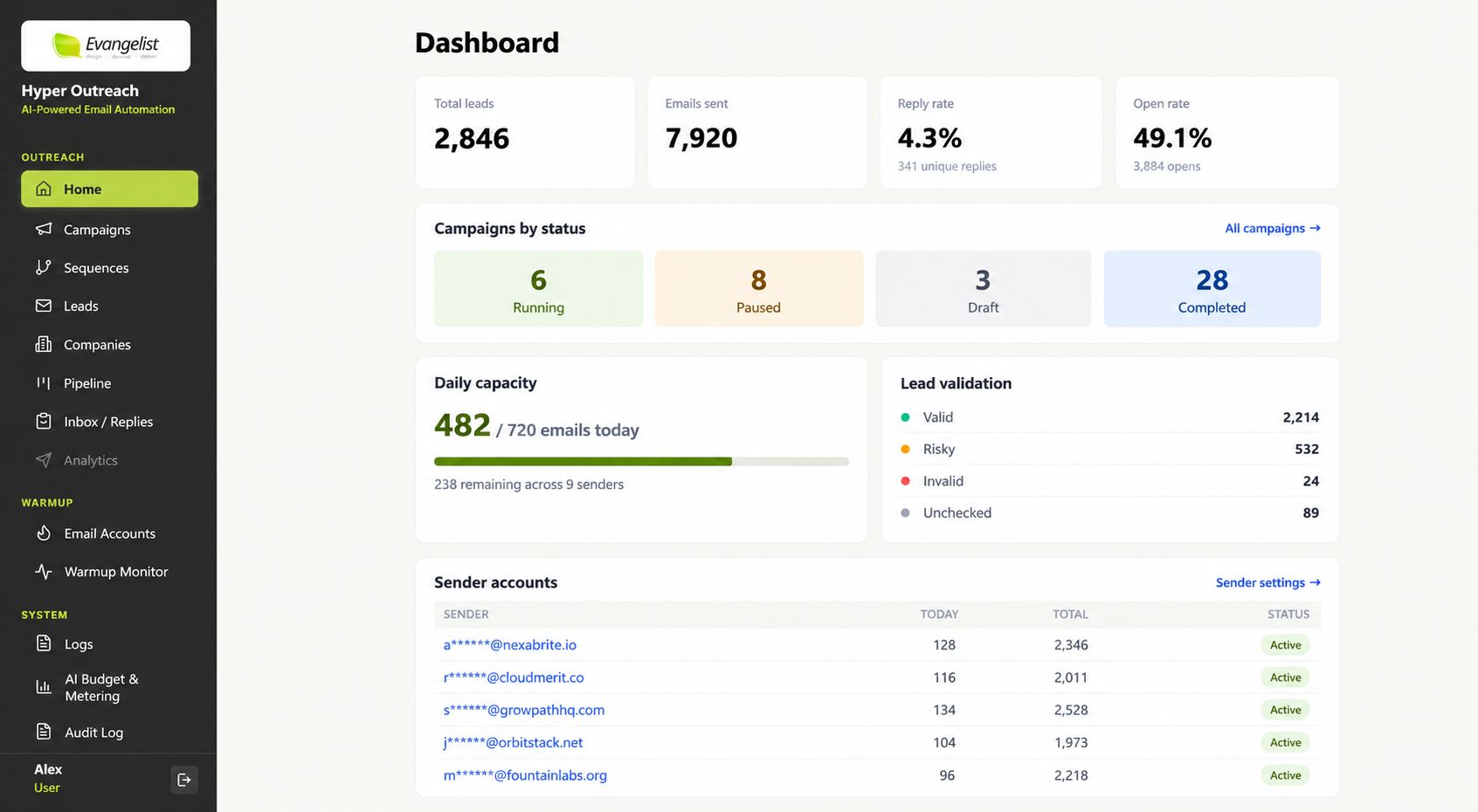The width and height of the screenshot is (1478, 812).
Task: Select Companies in the sidebar
Action: (x=109, y=345)
